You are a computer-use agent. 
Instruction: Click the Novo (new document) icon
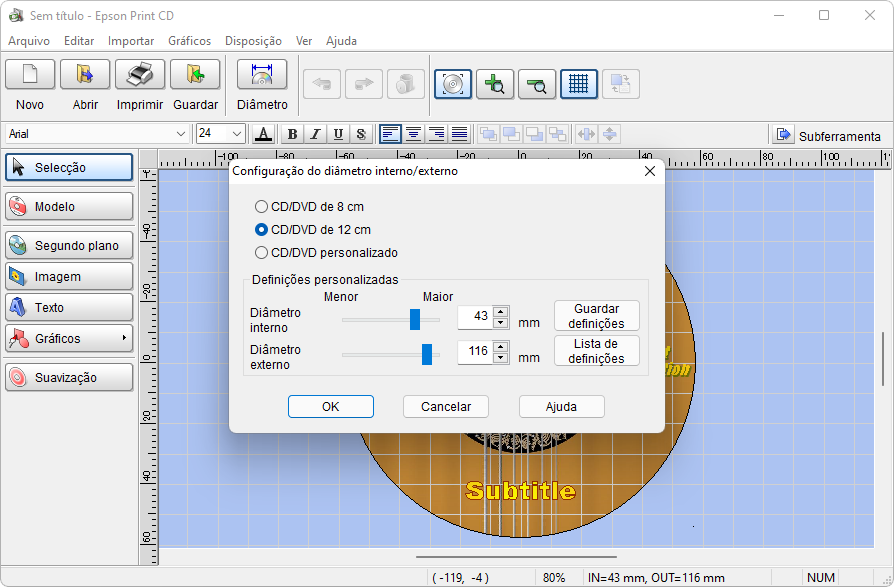pos(30,75)
